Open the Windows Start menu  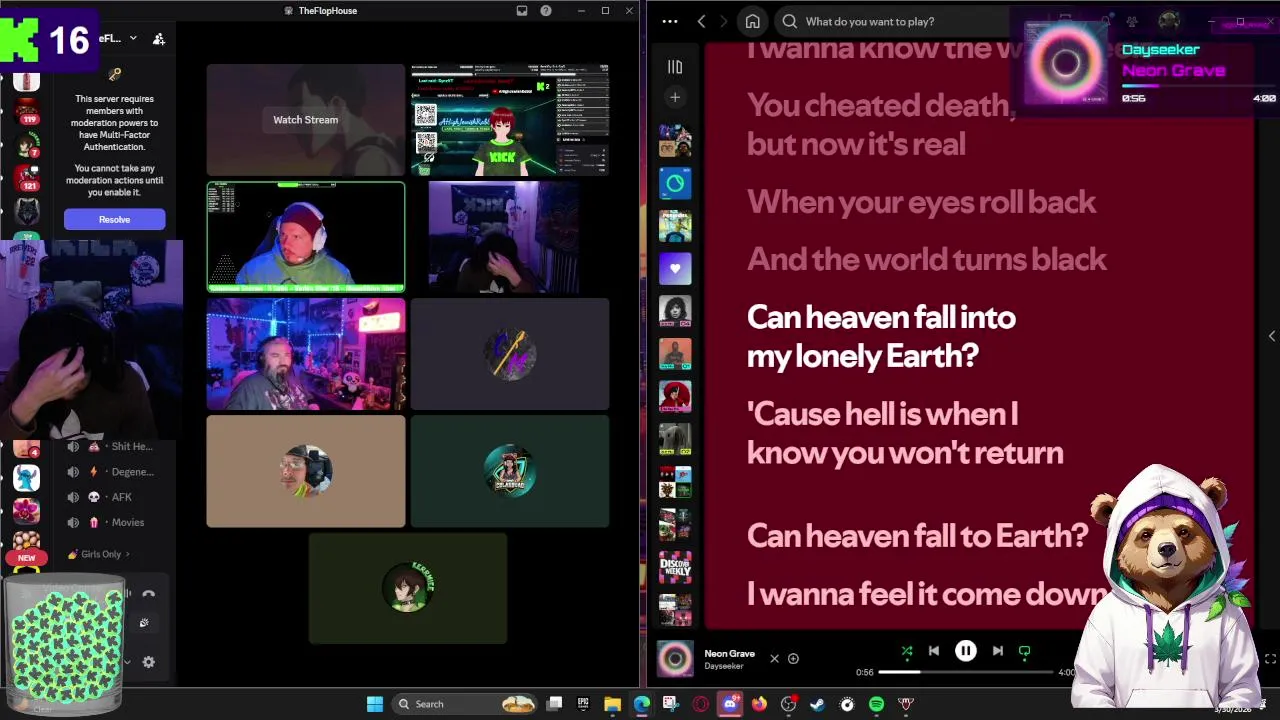click(x=374, y=704)
